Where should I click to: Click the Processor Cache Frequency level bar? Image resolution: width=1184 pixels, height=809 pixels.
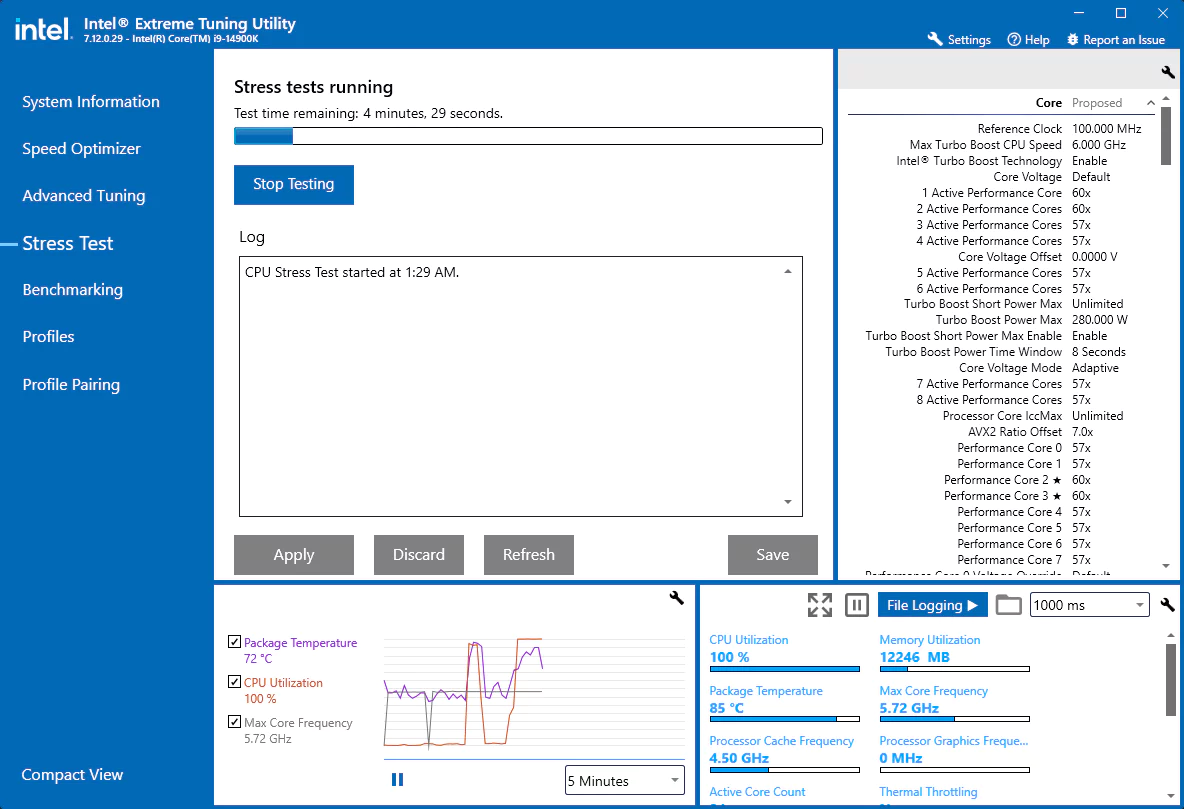784,770
